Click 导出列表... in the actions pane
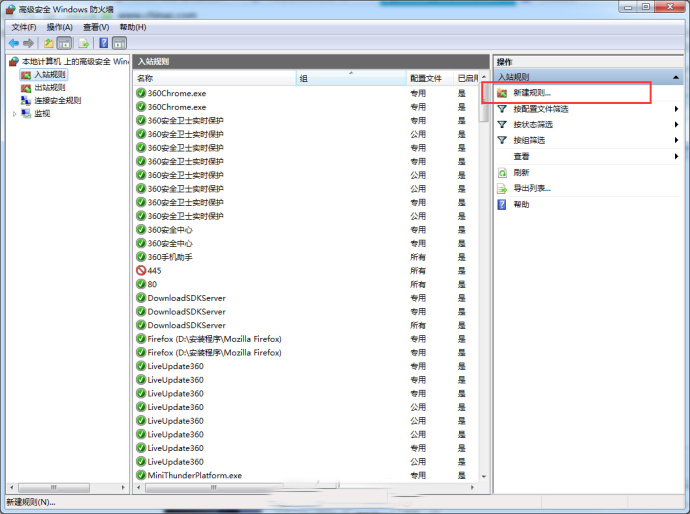Viewport: 690px width, 514px height. (532, 188)
